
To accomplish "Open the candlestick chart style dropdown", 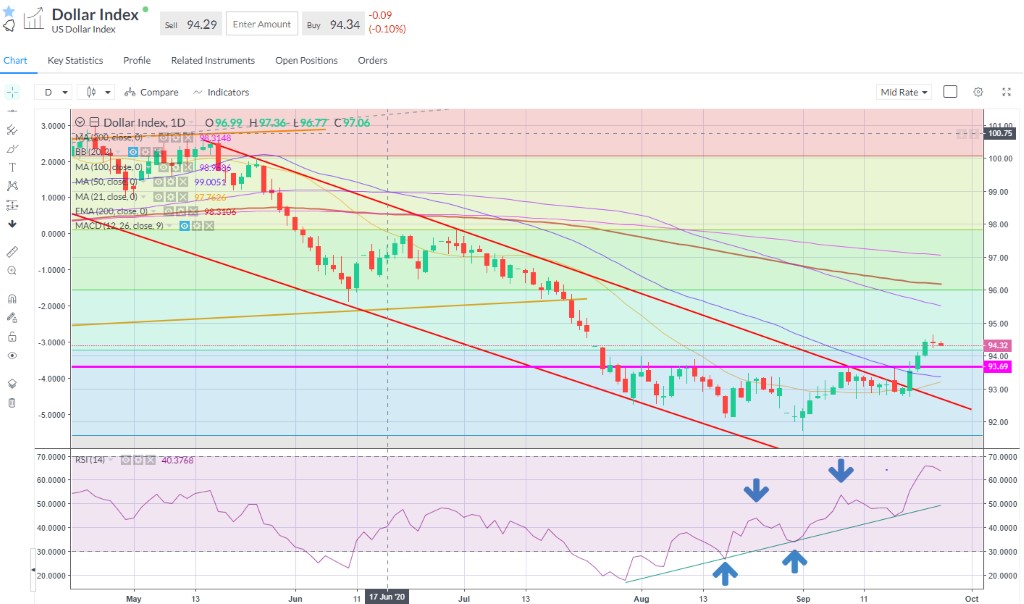I will point(97,92).
